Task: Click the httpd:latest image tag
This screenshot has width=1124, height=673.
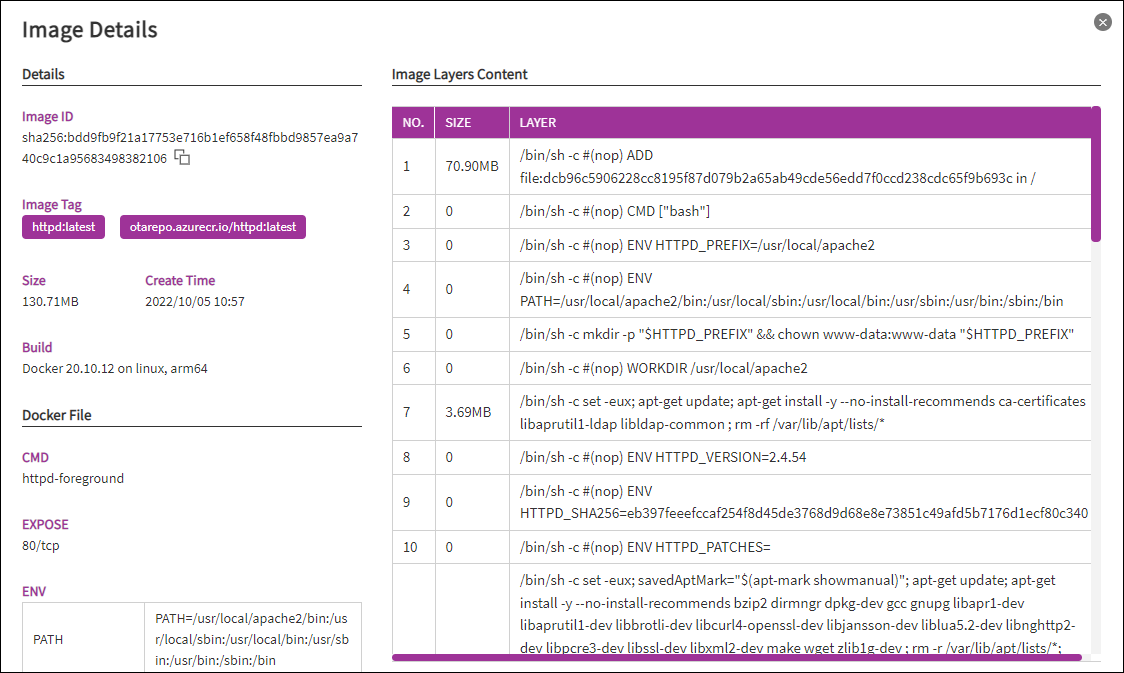Action: click(63, 227)
